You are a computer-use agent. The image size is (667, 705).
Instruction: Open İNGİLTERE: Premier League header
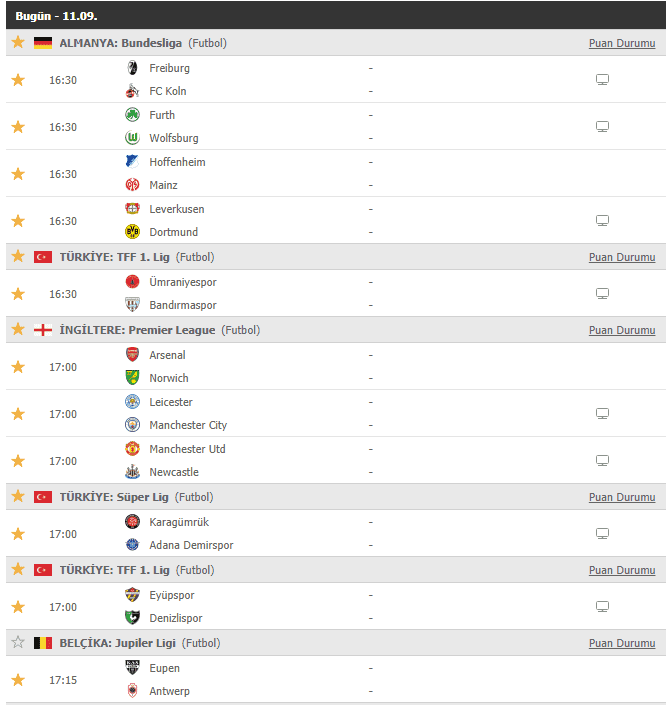[x=137, y=330]
